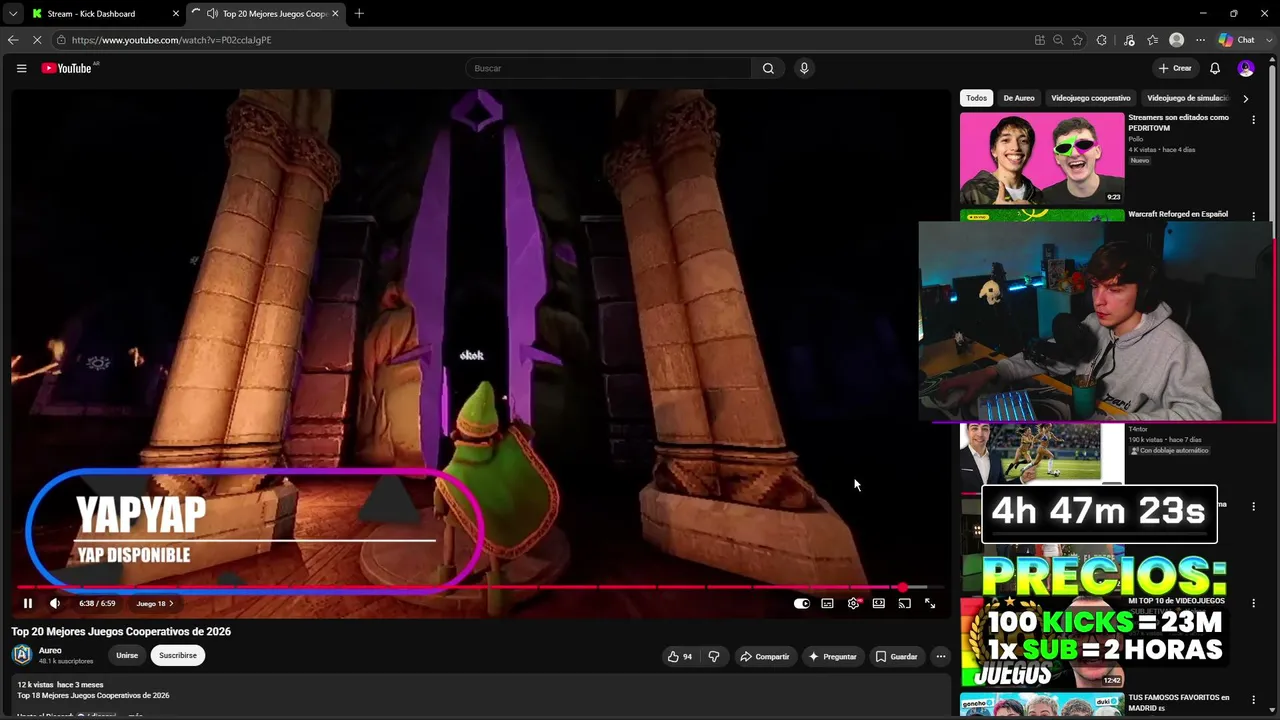Stop loading the page
This screenshot has height=720, width=1280.
[37, 40]
